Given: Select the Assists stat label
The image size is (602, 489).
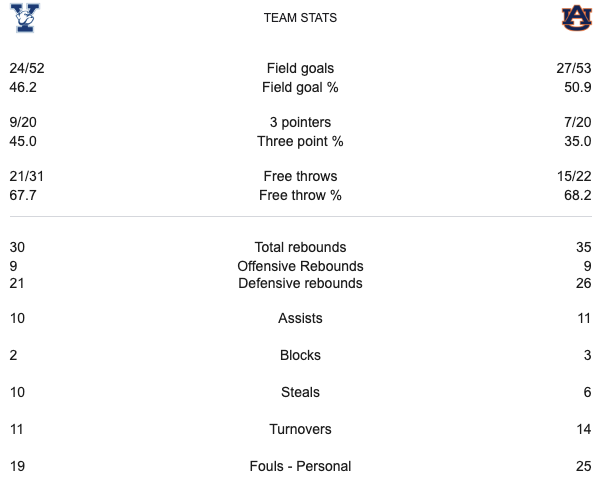Looking at the screenshot, I should click(300, 319).
